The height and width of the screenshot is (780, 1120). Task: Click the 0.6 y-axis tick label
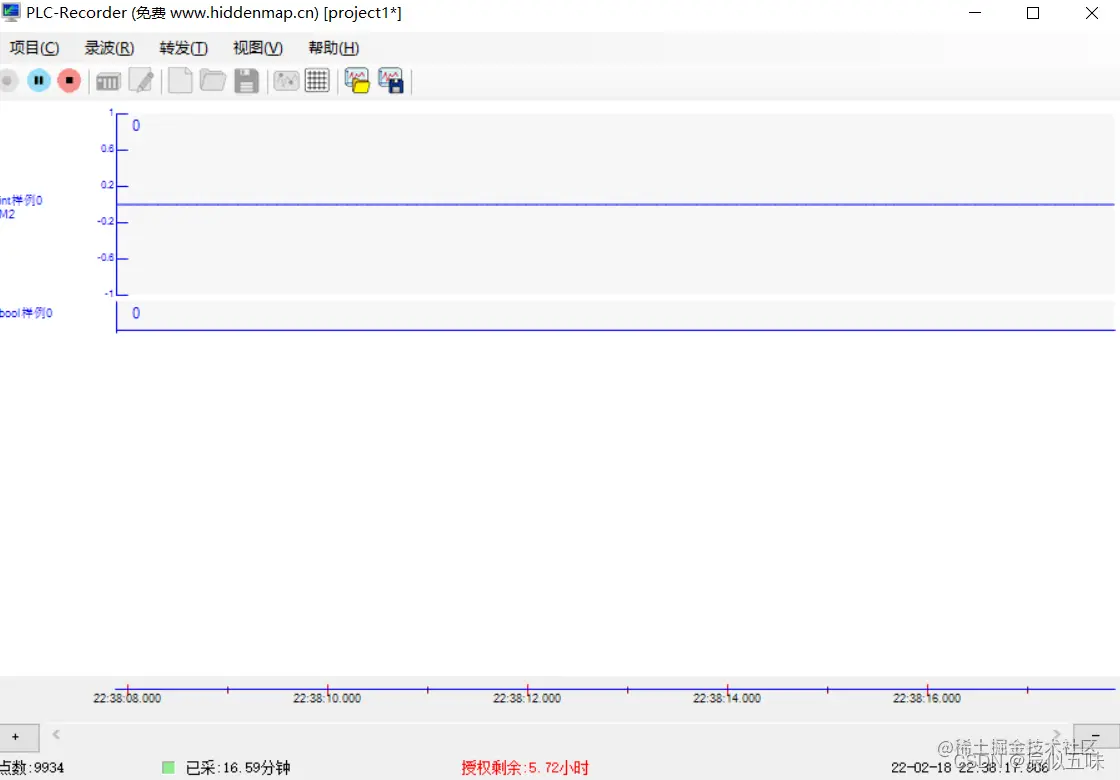click(x=107, y=149)
